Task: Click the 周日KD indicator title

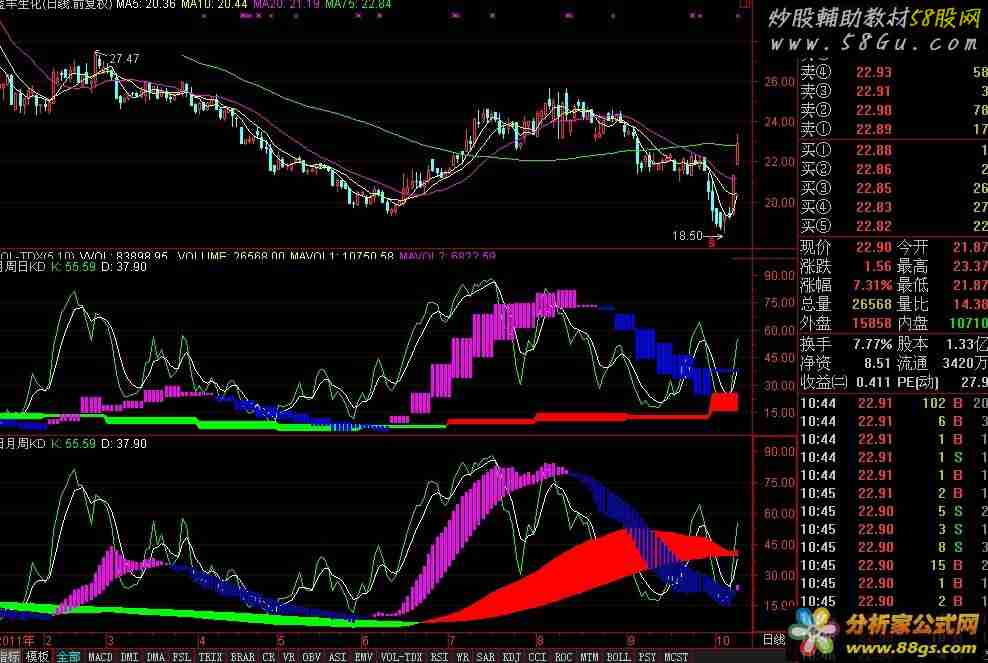Action: pos(23,267)
